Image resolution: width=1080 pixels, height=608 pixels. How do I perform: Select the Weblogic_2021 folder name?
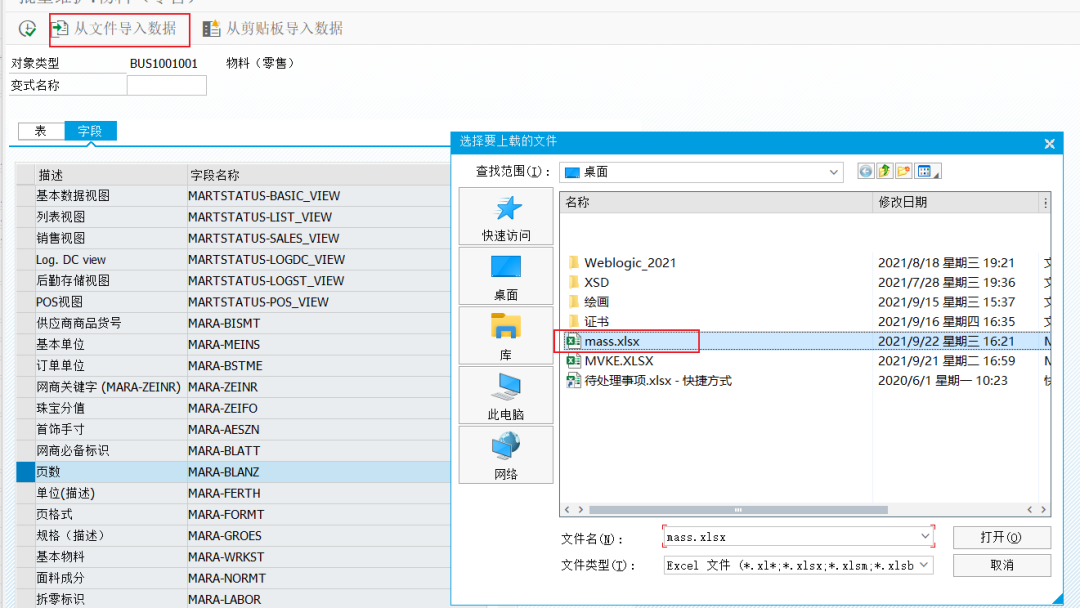pos(630,262)
